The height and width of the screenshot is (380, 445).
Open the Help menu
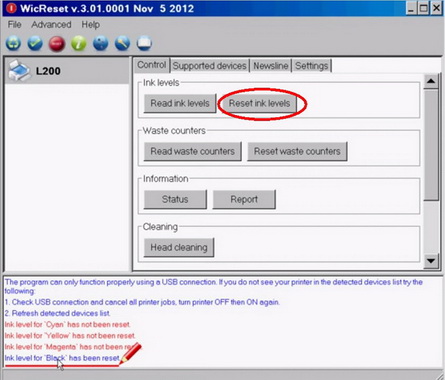coord(91,25)
